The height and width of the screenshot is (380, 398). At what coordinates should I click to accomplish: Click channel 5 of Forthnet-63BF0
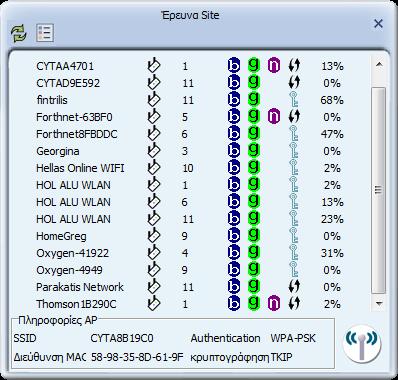[x=185, y=117]
